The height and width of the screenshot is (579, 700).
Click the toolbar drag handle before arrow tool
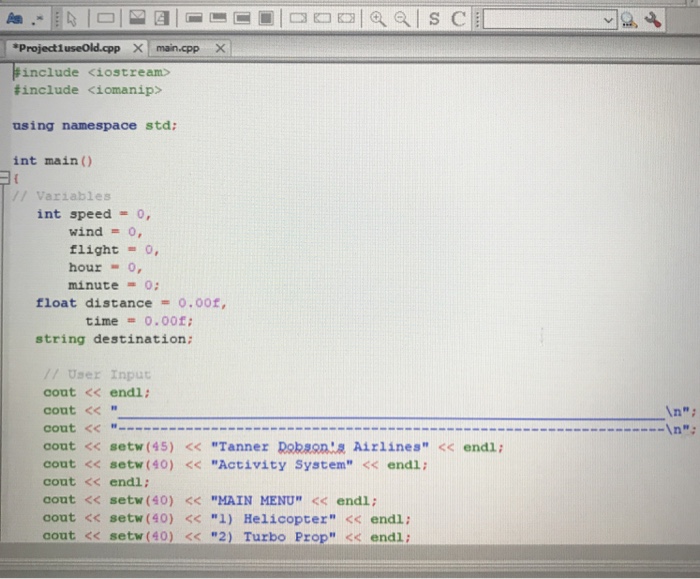pos(57,19)
